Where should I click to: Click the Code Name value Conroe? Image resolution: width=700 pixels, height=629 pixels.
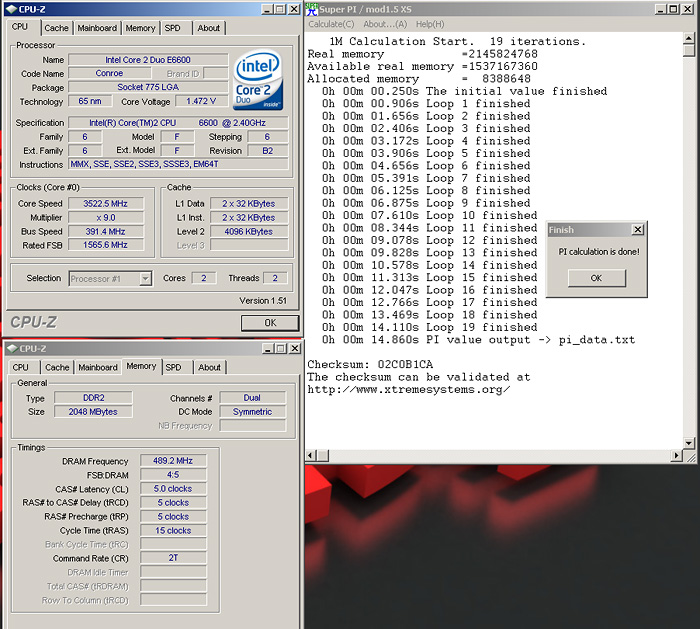[109, 73]
